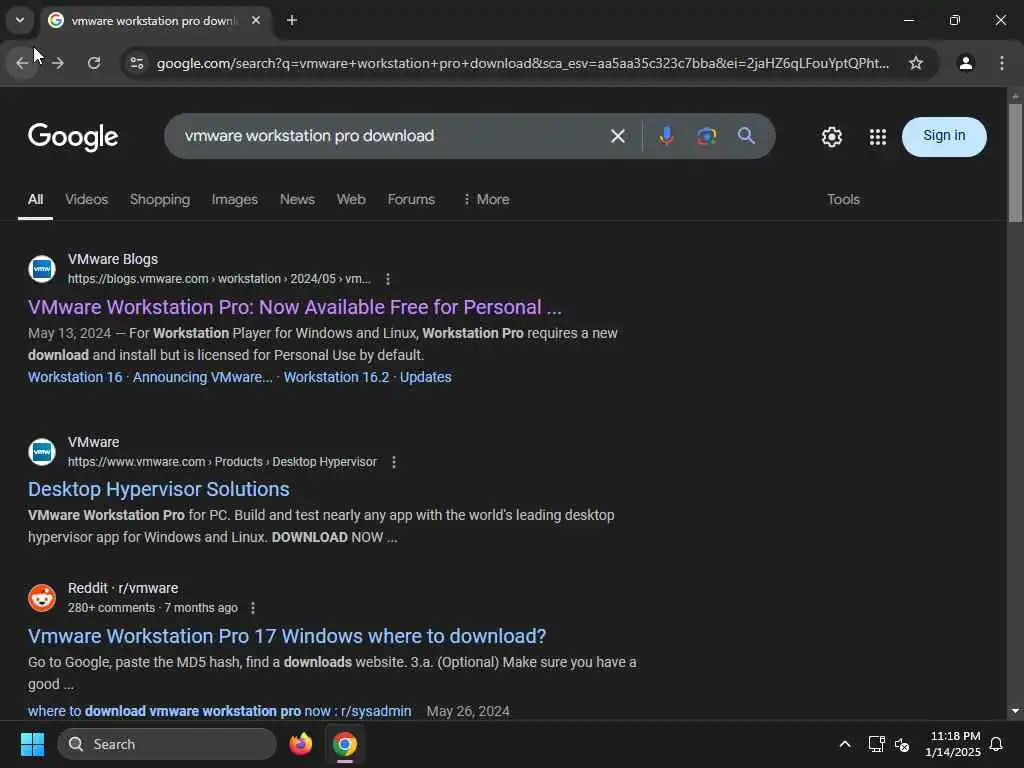The height and width of the screenshot is (768, 1024).
Task: Select the All search tab
Action: point(35,200)
